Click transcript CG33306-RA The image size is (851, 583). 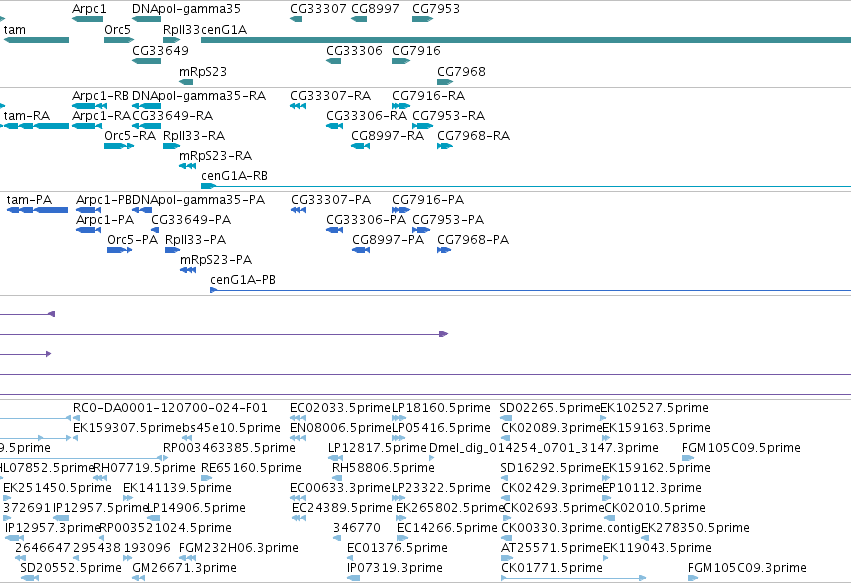click(x=366, y=116)
